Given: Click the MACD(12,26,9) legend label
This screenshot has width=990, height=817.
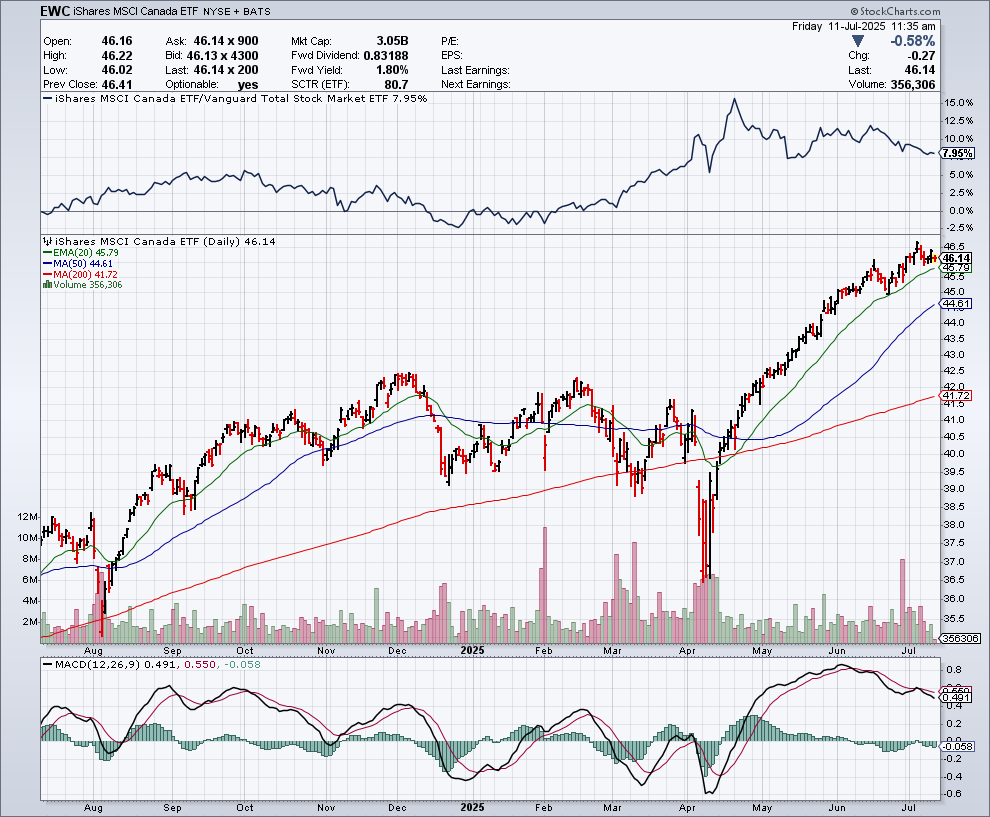Looking at the screenshot, I should click(x=97, y=665).
